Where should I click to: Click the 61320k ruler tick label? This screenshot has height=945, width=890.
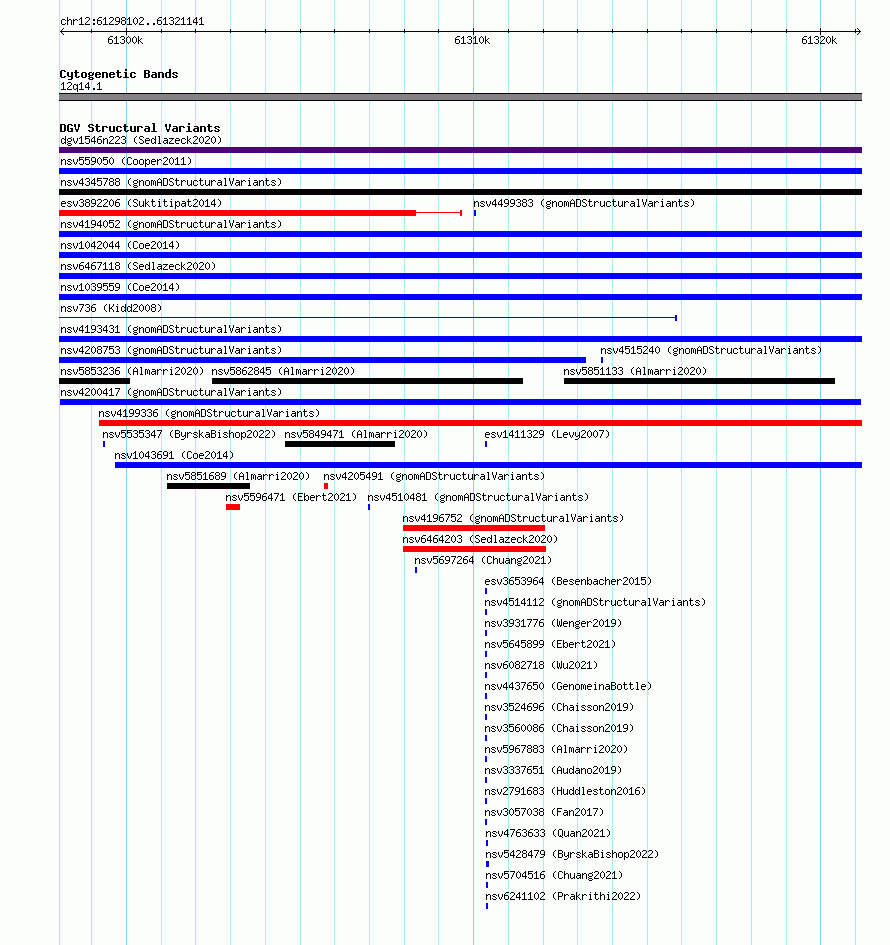coord(819,40)
